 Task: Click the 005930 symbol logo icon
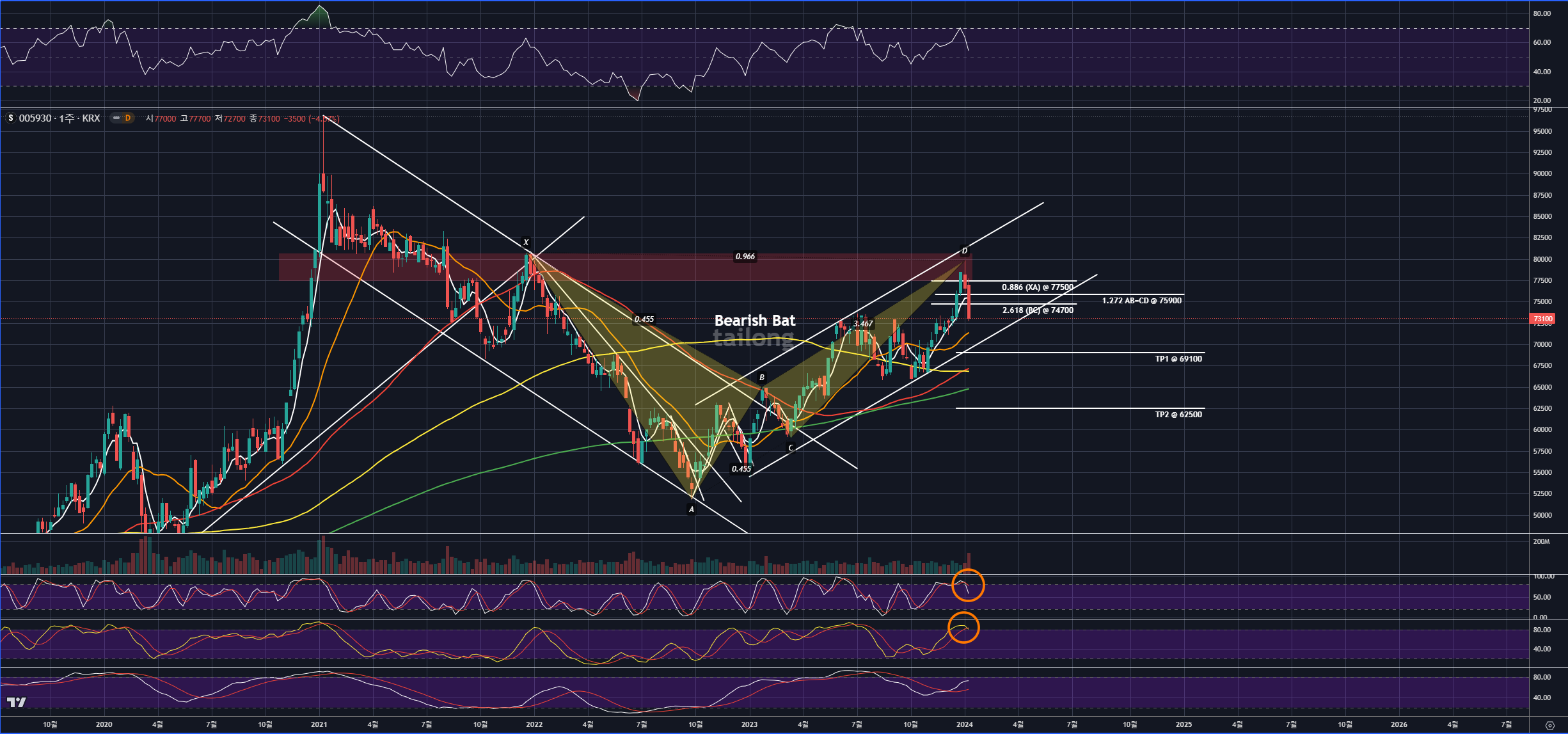[11, 118]
